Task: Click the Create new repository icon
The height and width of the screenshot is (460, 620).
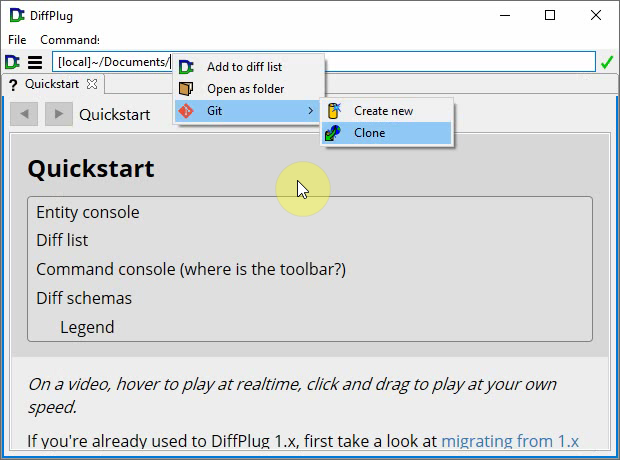Action: tap(334, 111)
